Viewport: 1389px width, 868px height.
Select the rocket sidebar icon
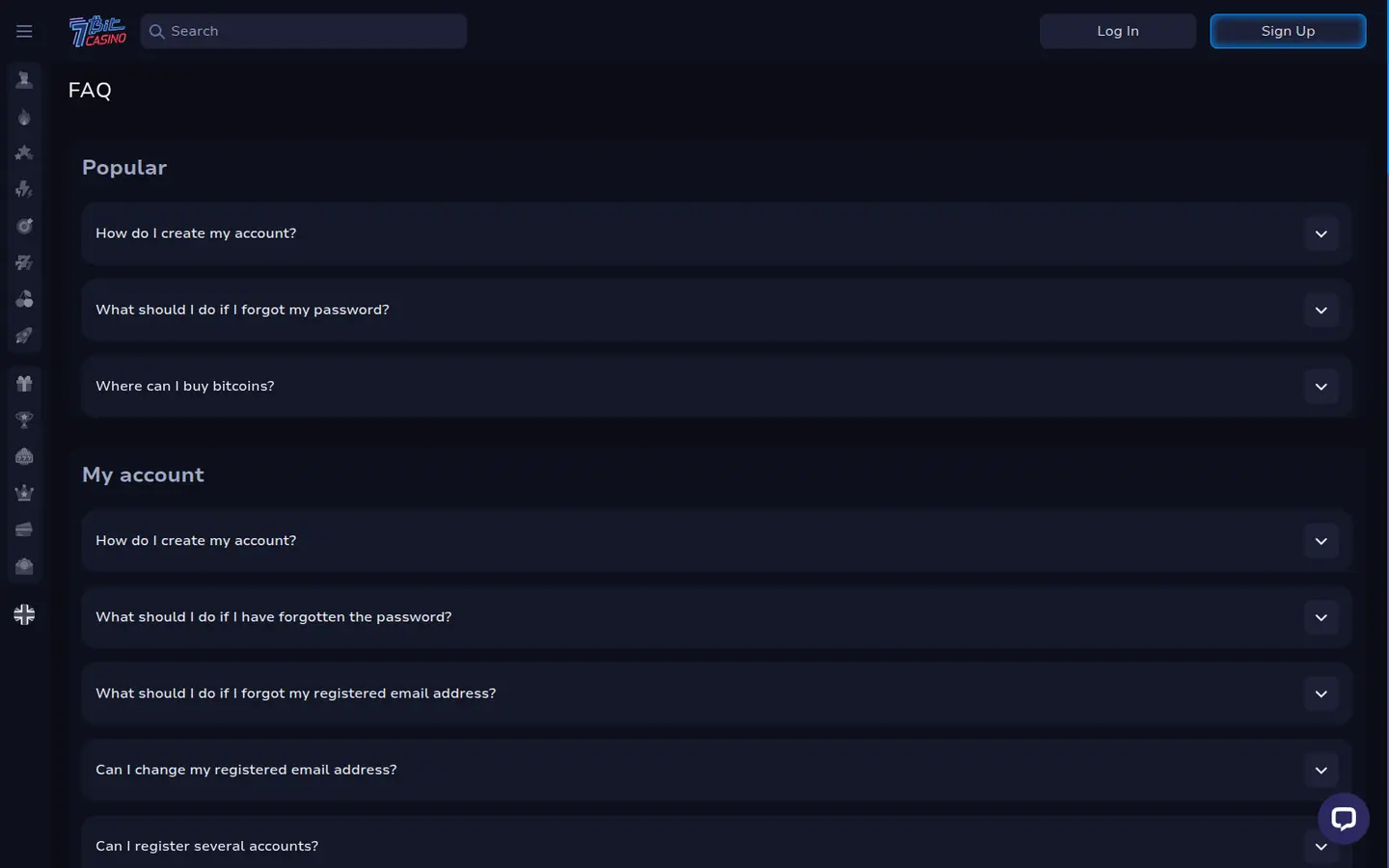24,336
